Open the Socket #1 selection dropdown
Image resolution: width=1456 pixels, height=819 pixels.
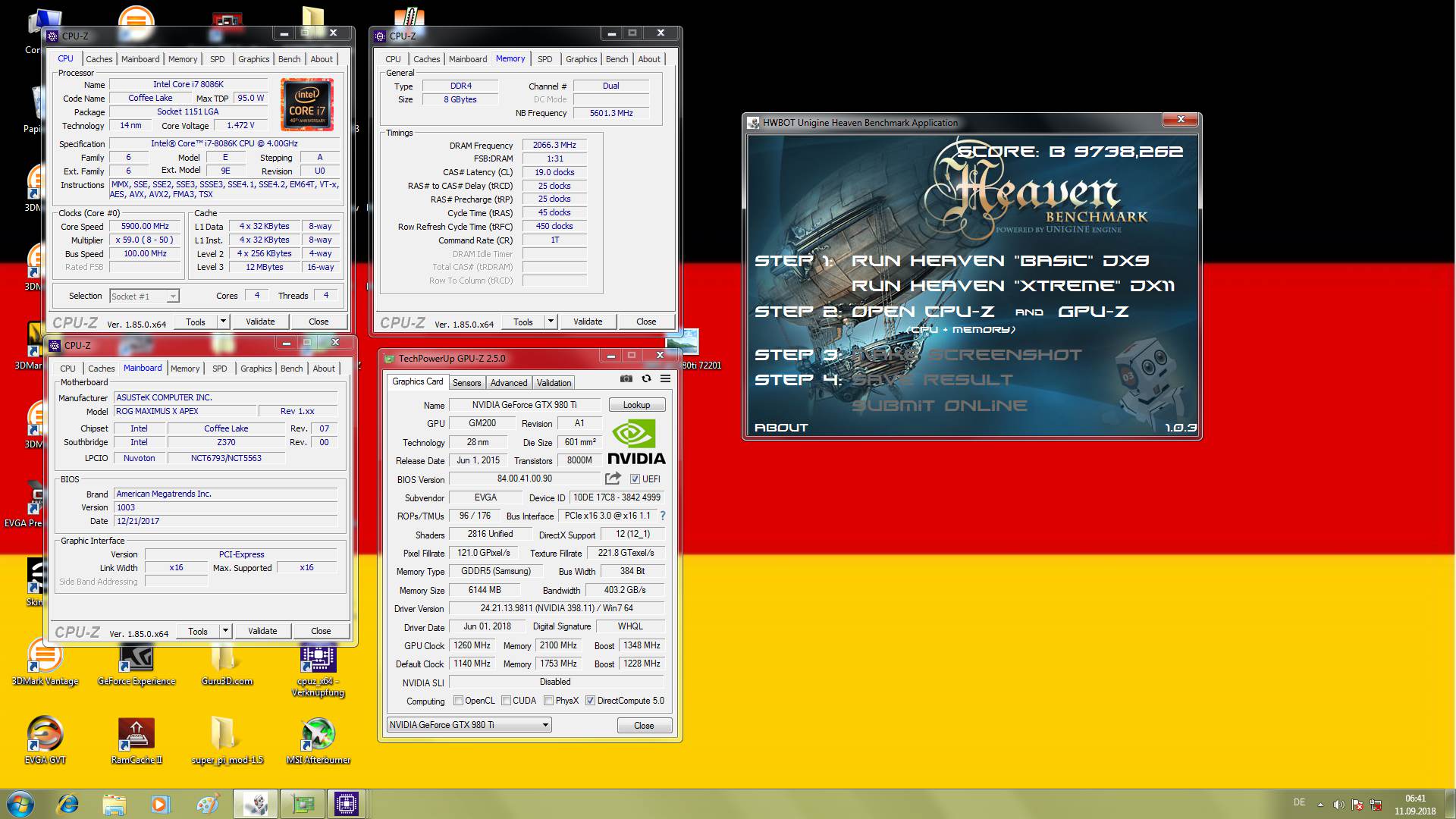pos(144,296)
